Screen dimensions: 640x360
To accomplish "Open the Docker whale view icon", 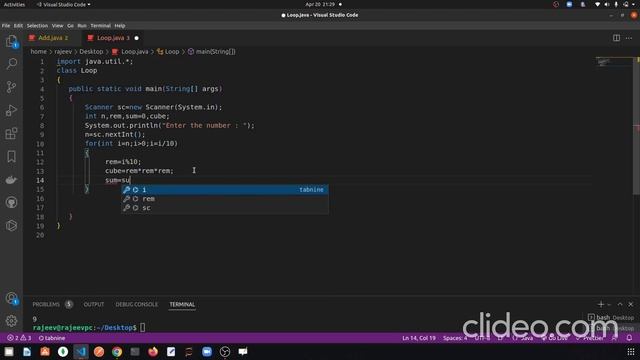I will point(11,180).
